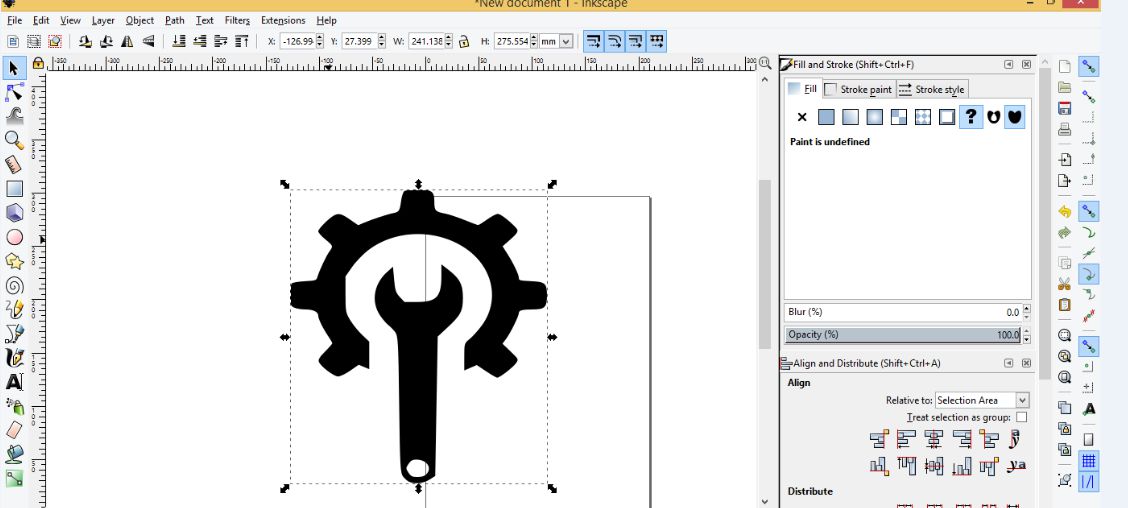Click Opacity percent spinner arrows

(1027, 335)
